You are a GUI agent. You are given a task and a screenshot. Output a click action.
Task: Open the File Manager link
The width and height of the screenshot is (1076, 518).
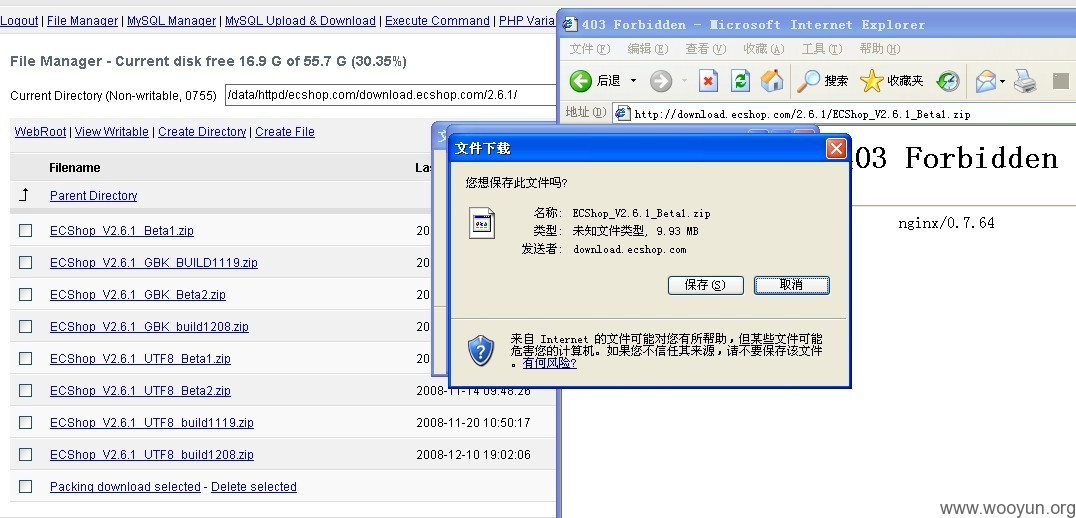82,21
